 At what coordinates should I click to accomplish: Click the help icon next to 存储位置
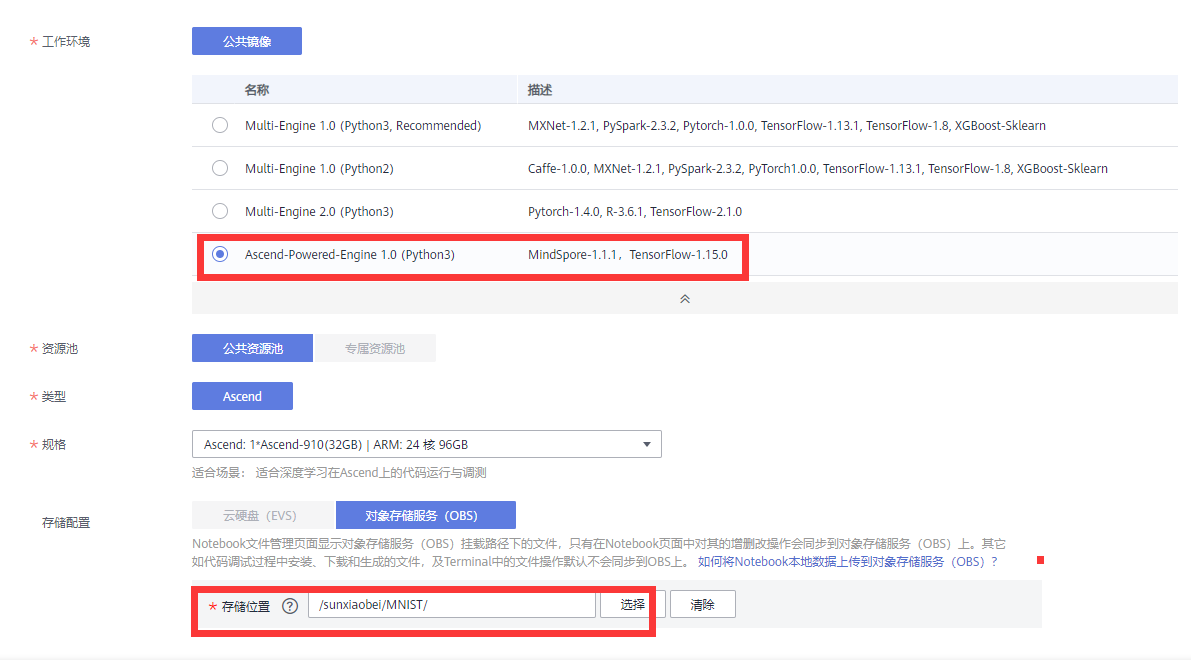point(289,606)
